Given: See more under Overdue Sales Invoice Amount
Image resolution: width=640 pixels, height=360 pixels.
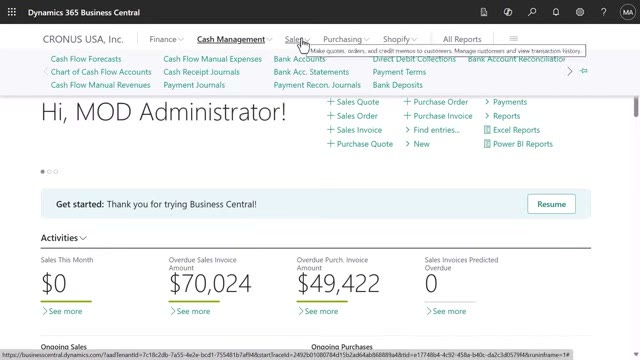Looking at the screenshot, I should click(191, 311).
